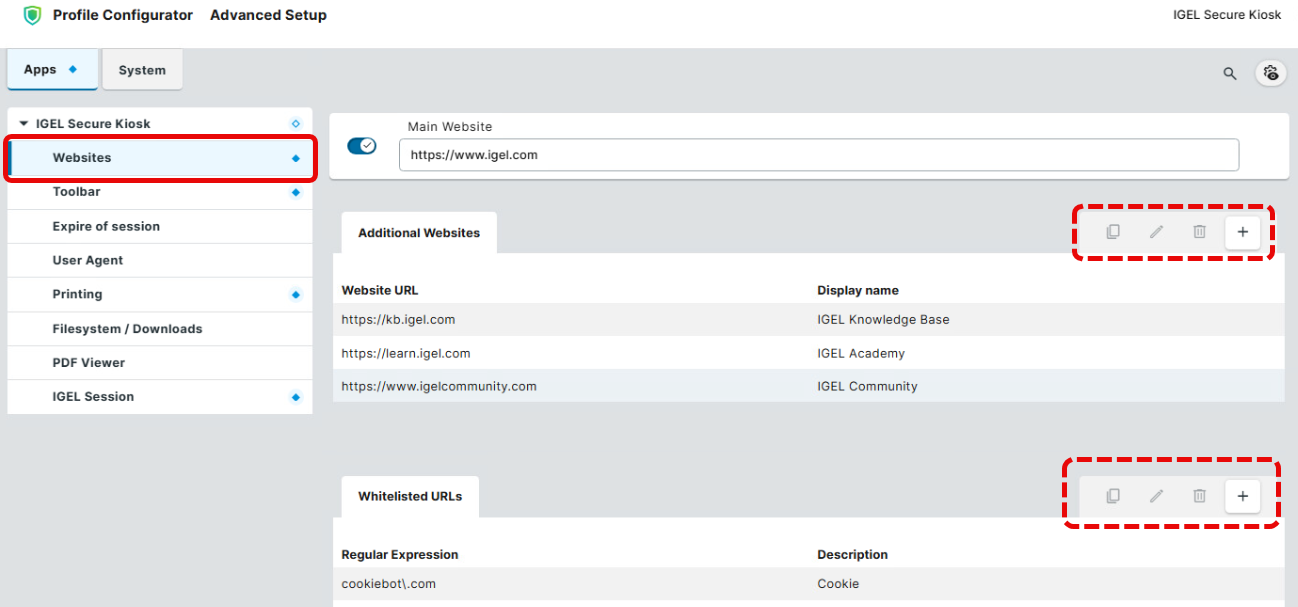Click the copy icon for Additional Websites
The height and width of the screenshot is (607, 1298).
1112,232
